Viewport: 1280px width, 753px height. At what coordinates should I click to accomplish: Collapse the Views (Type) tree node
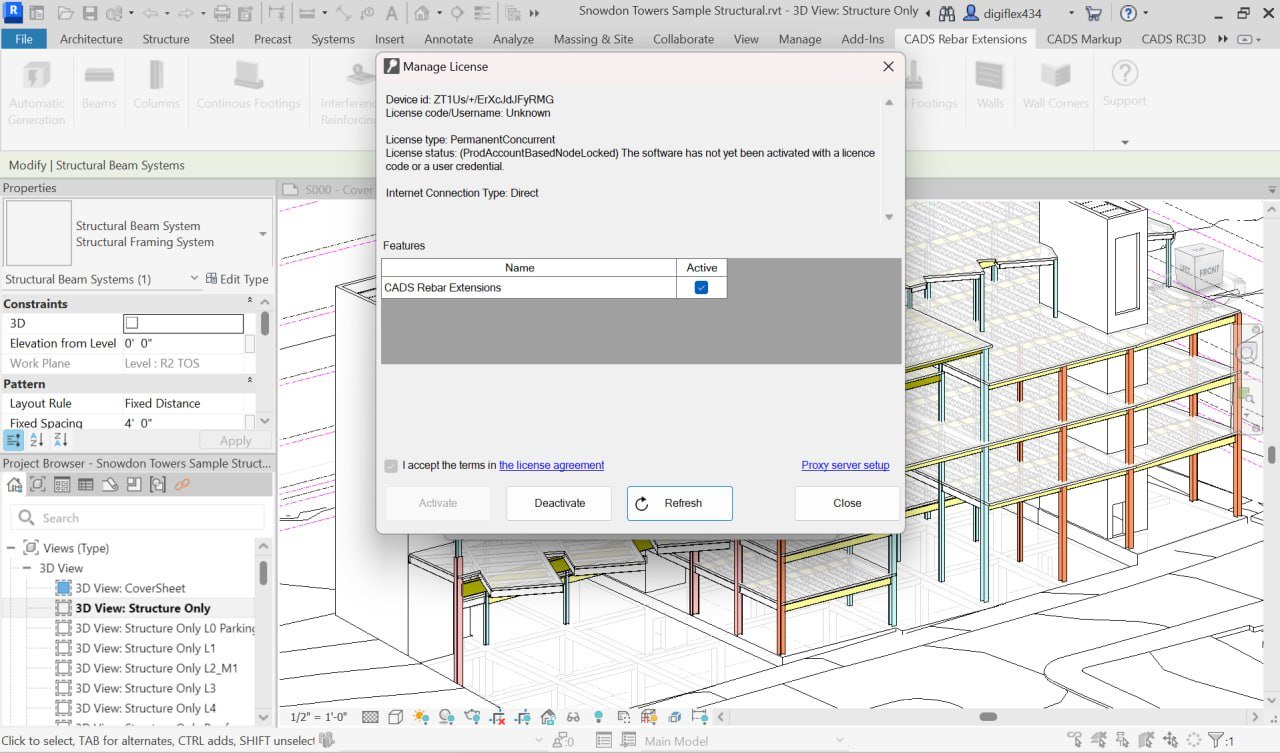[11, 548]
